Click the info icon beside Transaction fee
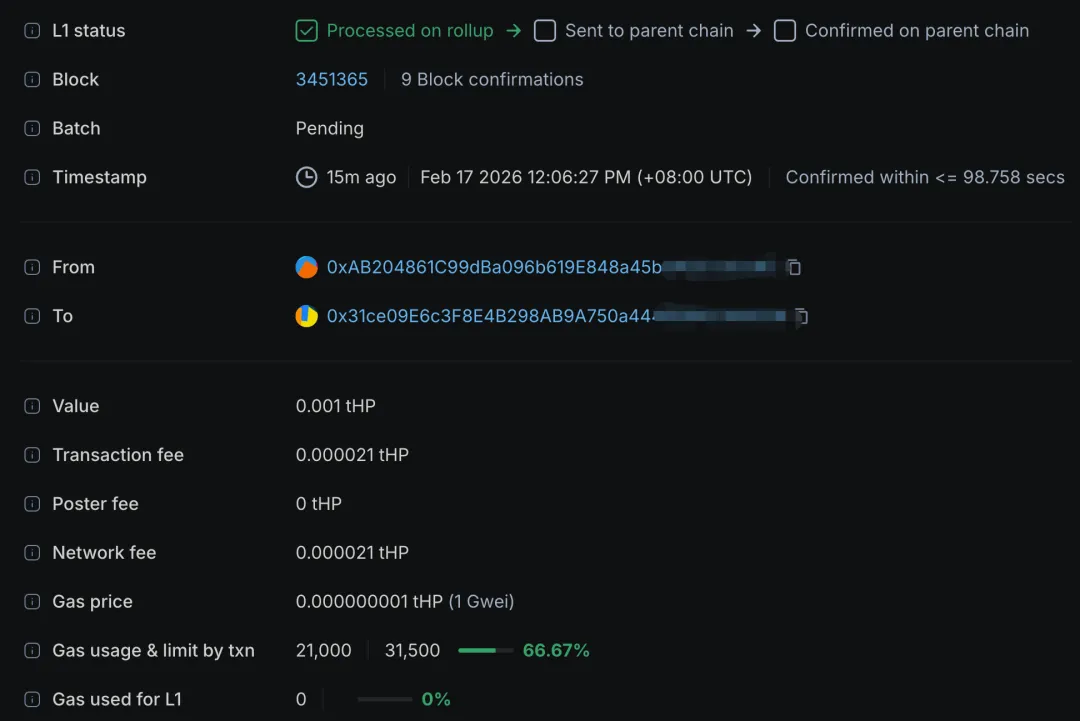Image resolution: width=1080 pixels, height=721 pixels. click(32, 456)
